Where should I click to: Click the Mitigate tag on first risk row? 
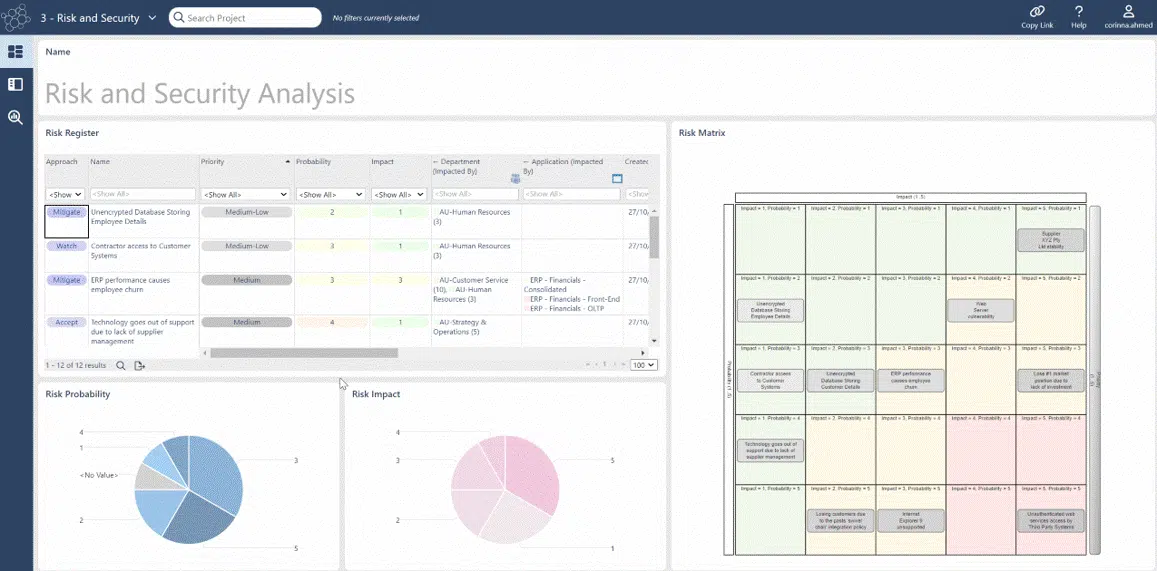(67, 212)
